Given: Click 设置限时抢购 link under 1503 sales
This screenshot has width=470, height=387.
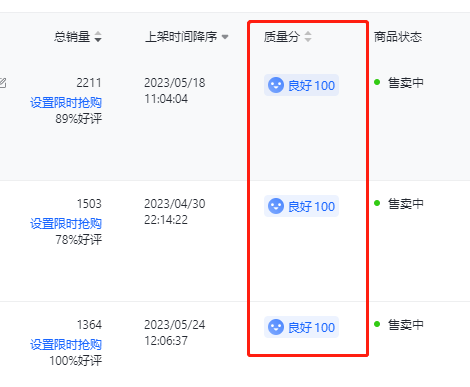Looking at the screenshot, I should click(x=66, y=223).
